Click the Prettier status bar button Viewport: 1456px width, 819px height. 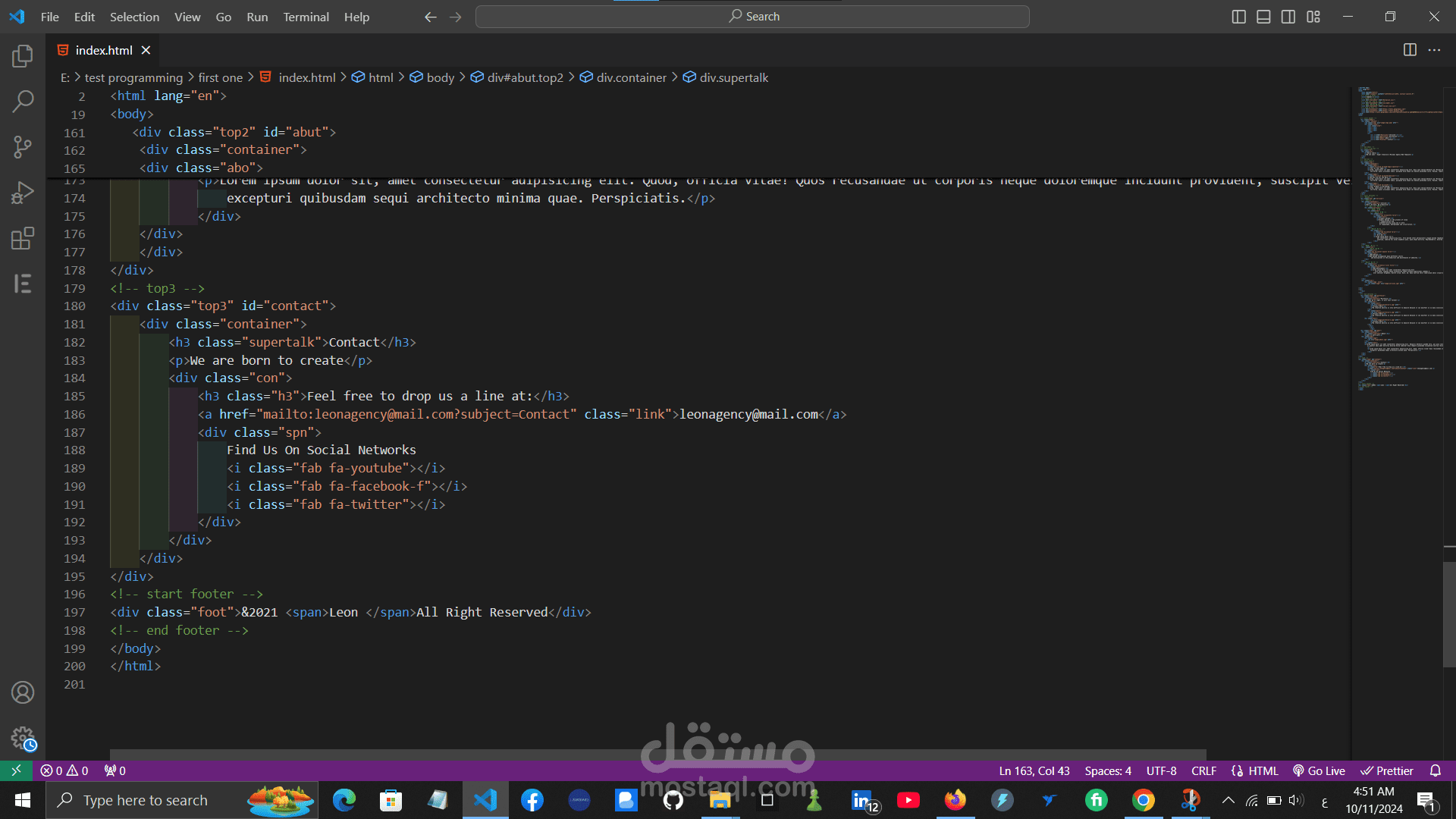1387,770
